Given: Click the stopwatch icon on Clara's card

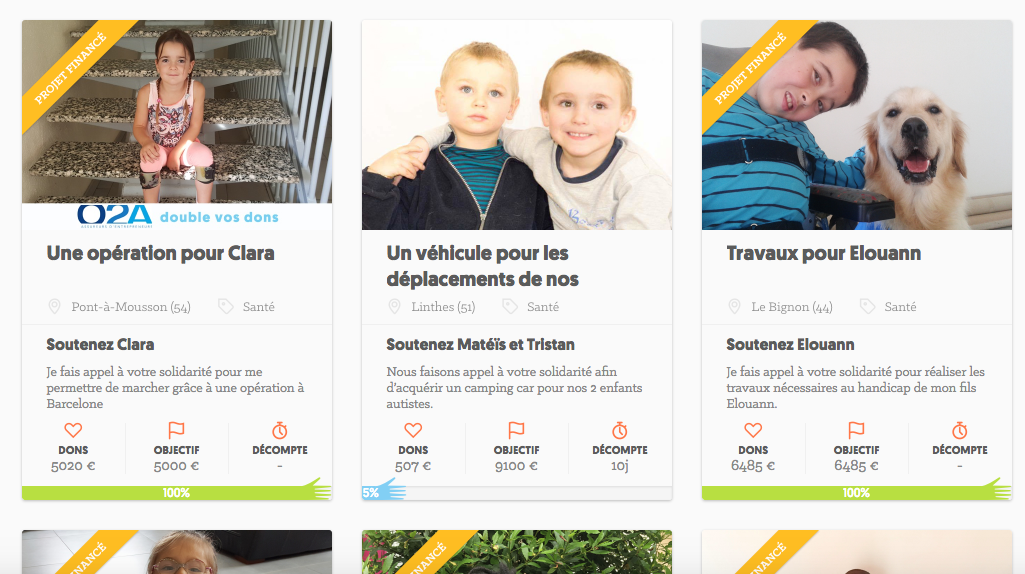Looking at the screenshot, I should [x=280, y=430].
